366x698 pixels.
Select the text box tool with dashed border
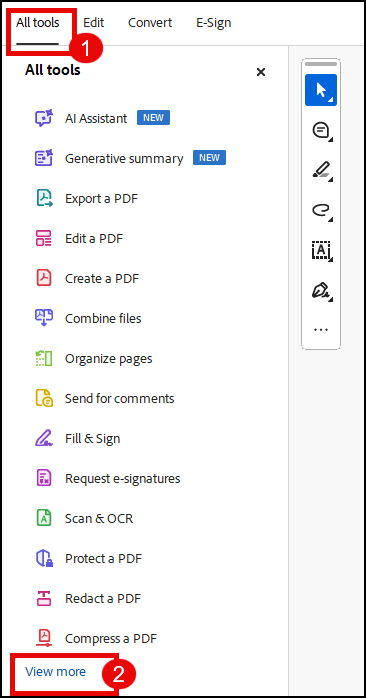[x=321, y=251]
